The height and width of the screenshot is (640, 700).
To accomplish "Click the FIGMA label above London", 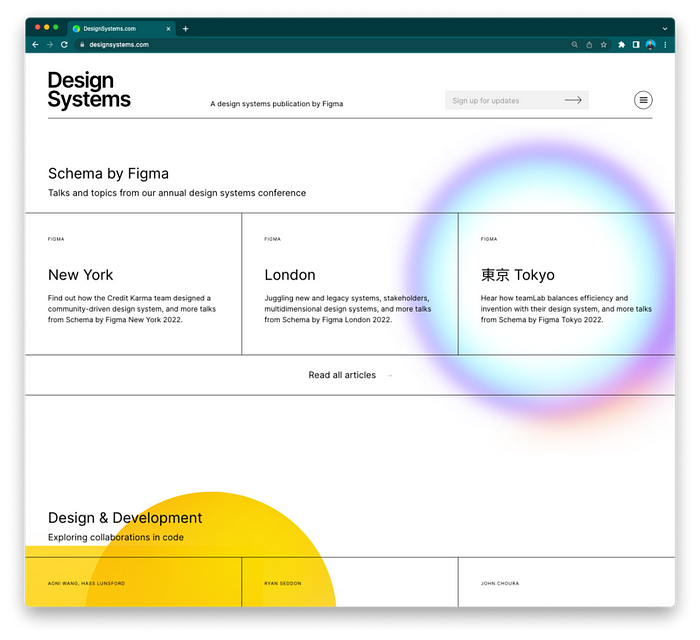I will coord(272,239).
